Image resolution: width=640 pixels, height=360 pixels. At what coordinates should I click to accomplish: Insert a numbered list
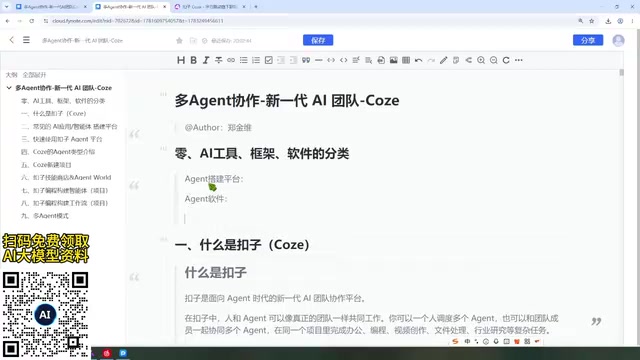click(256, 60)
